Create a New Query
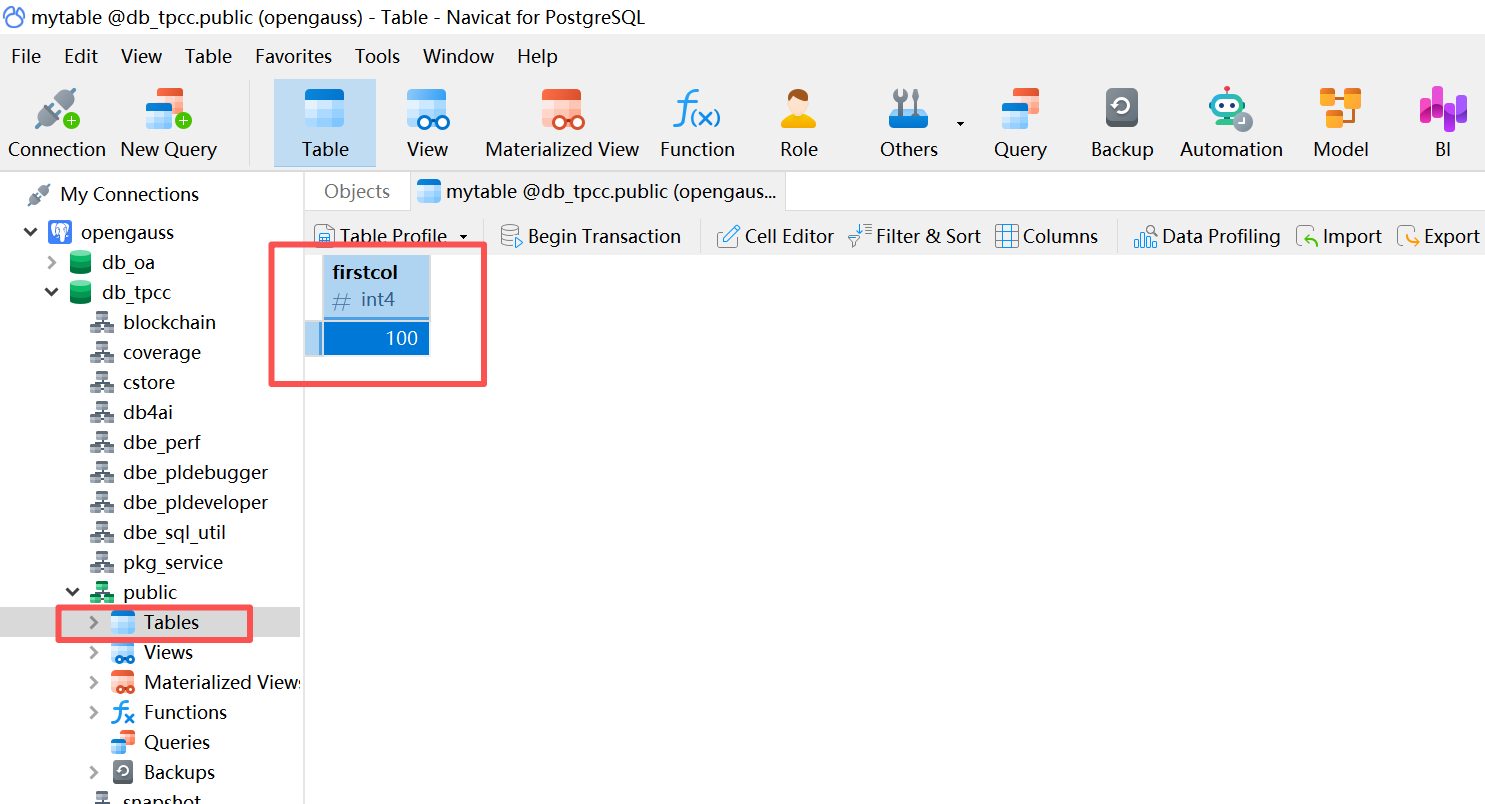This screenshot has height=804, width=1485. [168, 123]
